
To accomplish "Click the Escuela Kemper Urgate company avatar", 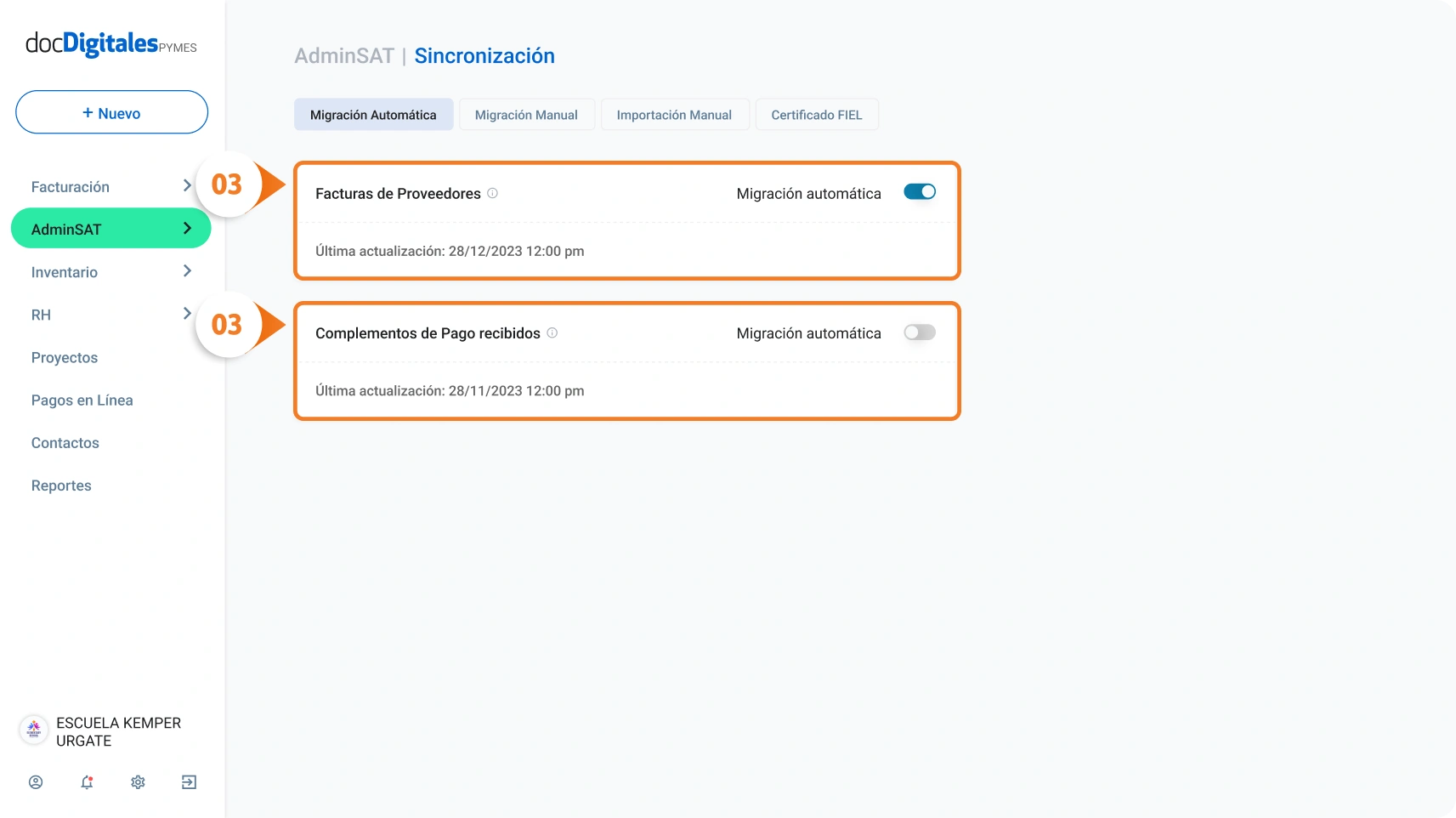I will [x=34, y=730].
